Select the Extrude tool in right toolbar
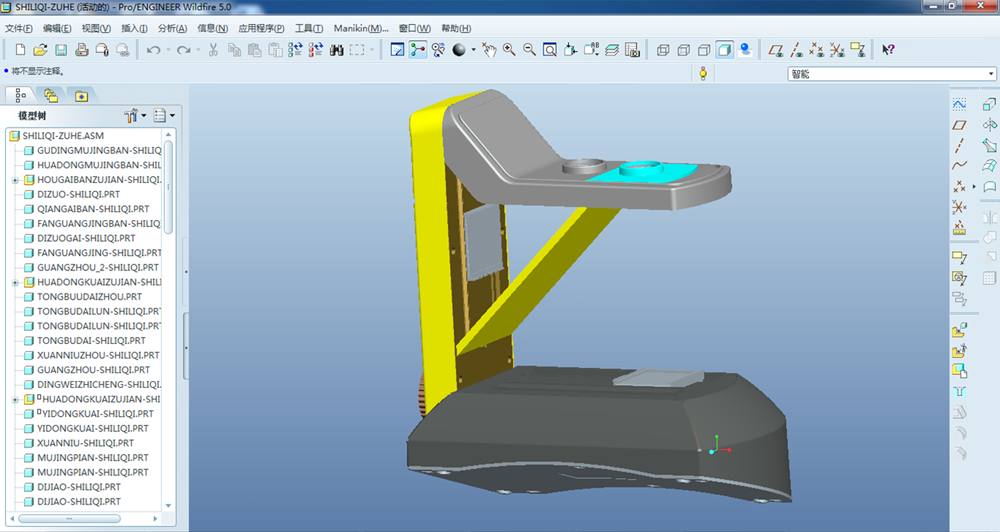Screen dimensions: 1000x532 [989, 104]
